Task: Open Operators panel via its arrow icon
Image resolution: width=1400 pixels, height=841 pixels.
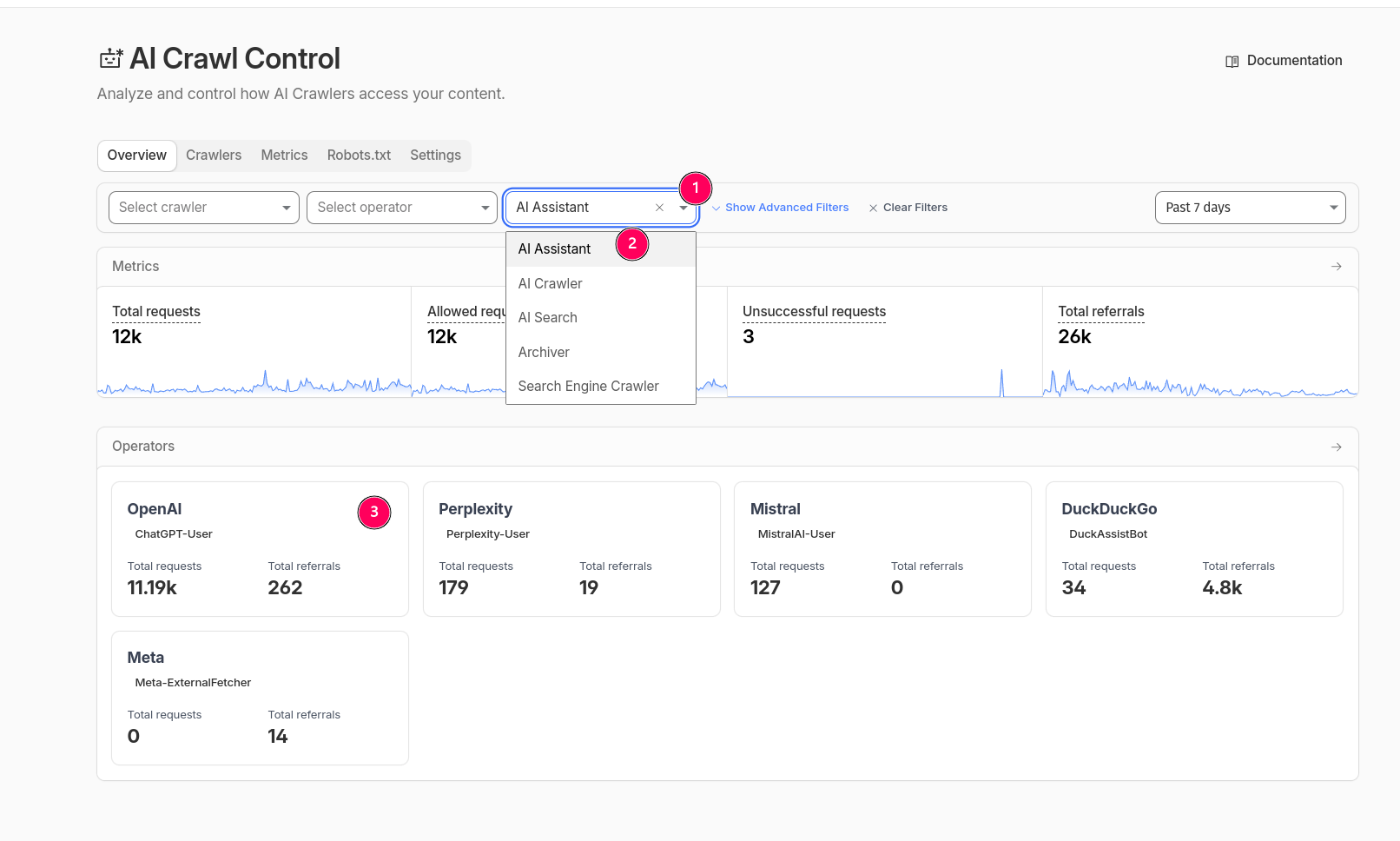Action: [x=1336, y=447]
